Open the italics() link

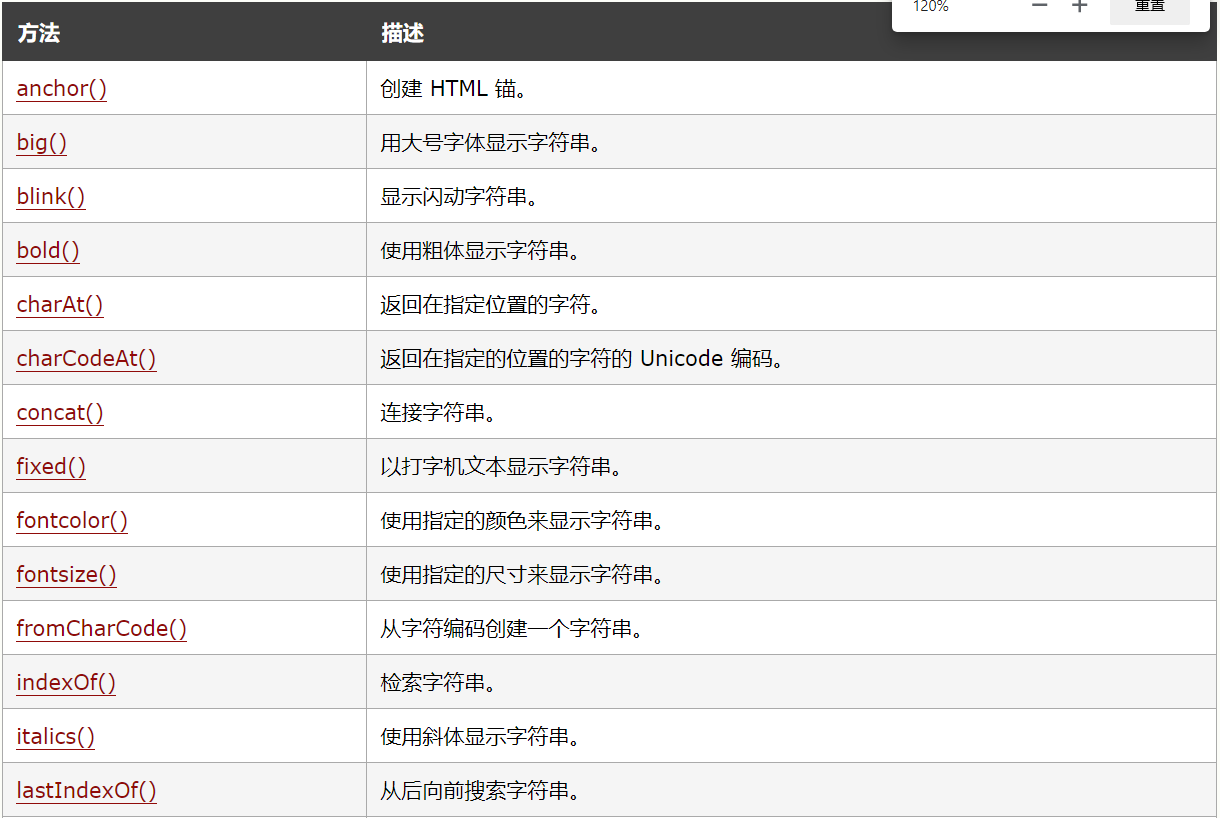(56, 737)
